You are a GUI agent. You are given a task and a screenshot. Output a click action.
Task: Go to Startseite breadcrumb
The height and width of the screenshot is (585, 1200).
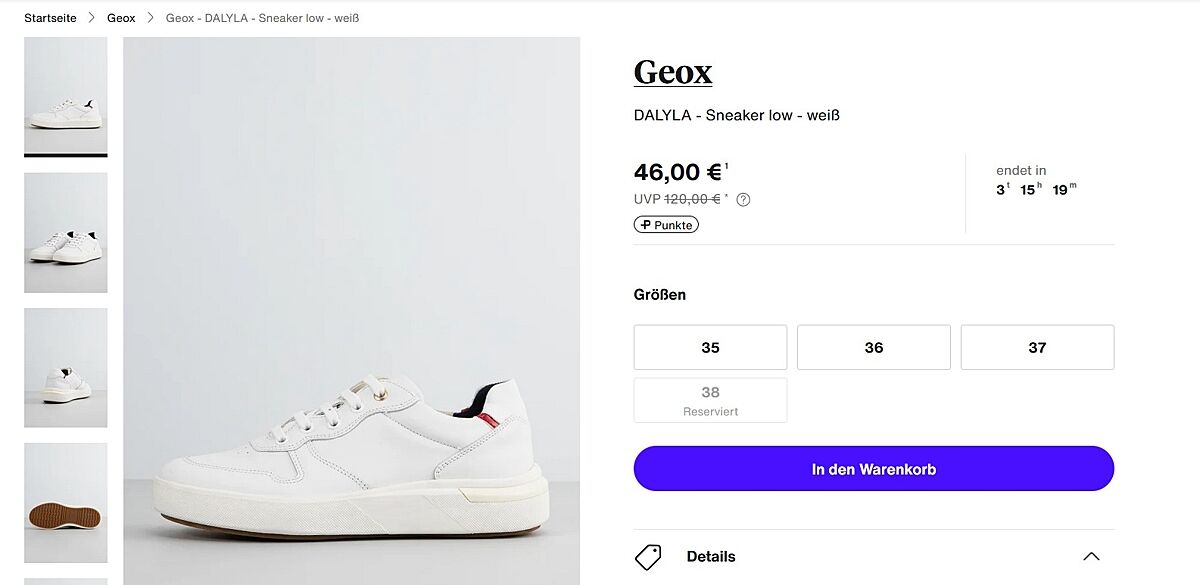50,18
